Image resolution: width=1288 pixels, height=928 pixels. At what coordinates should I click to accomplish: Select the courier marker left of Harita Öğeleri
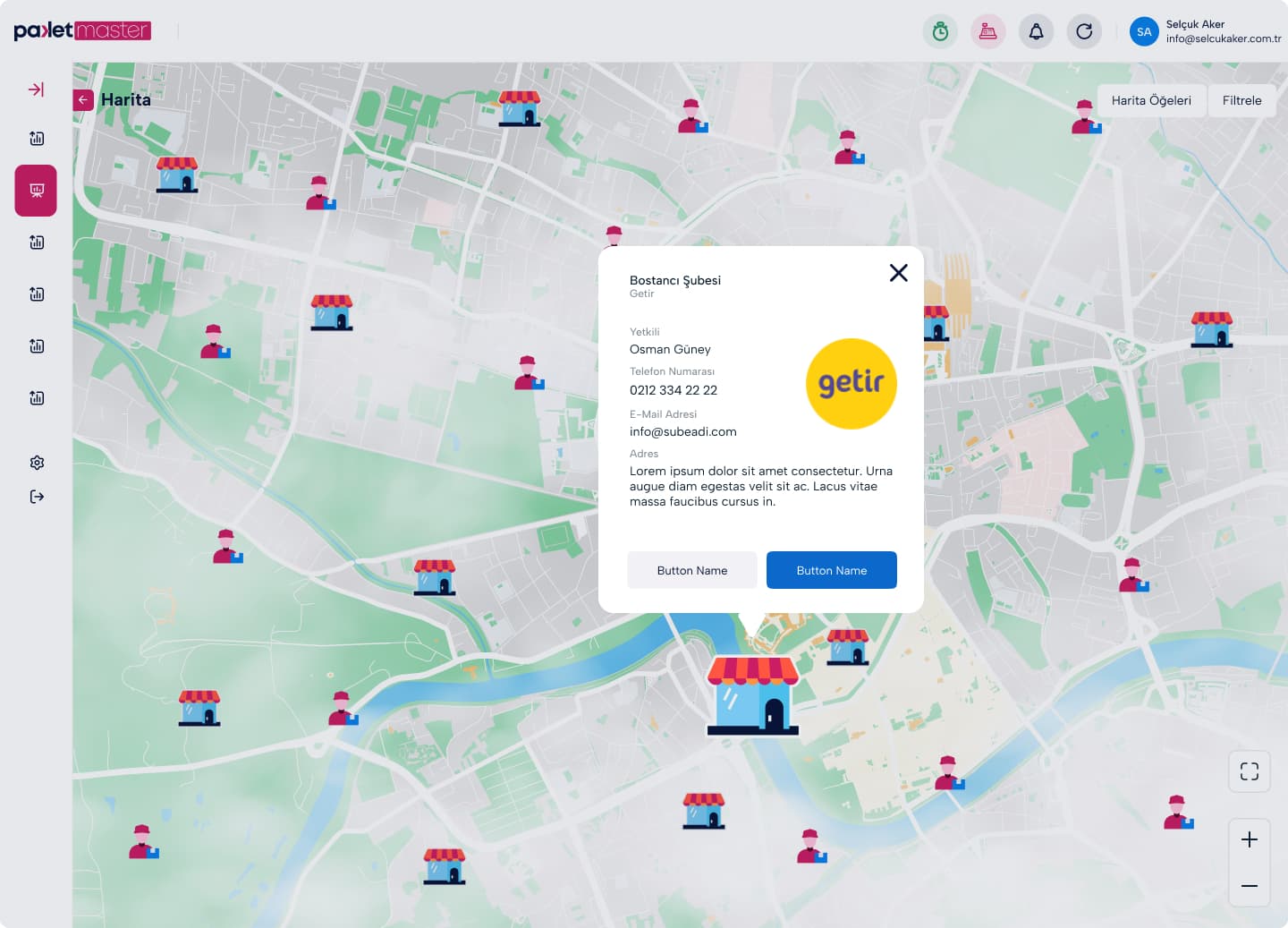[x=1086, y=117]
